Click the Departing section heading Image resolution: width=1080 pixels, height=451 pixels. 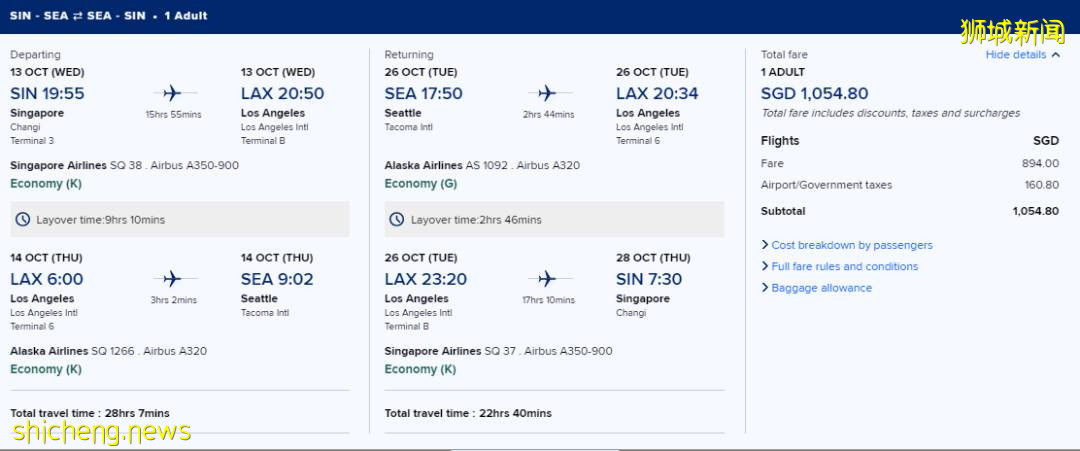(x=35, y=55)
